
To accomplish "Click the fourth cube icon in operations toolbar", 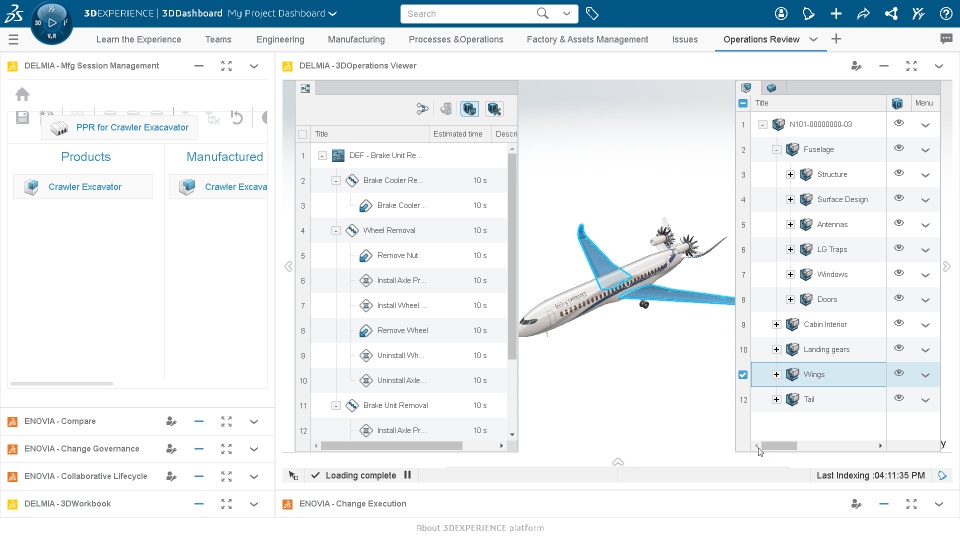I will pyautogui.click(x=494, y=109).
